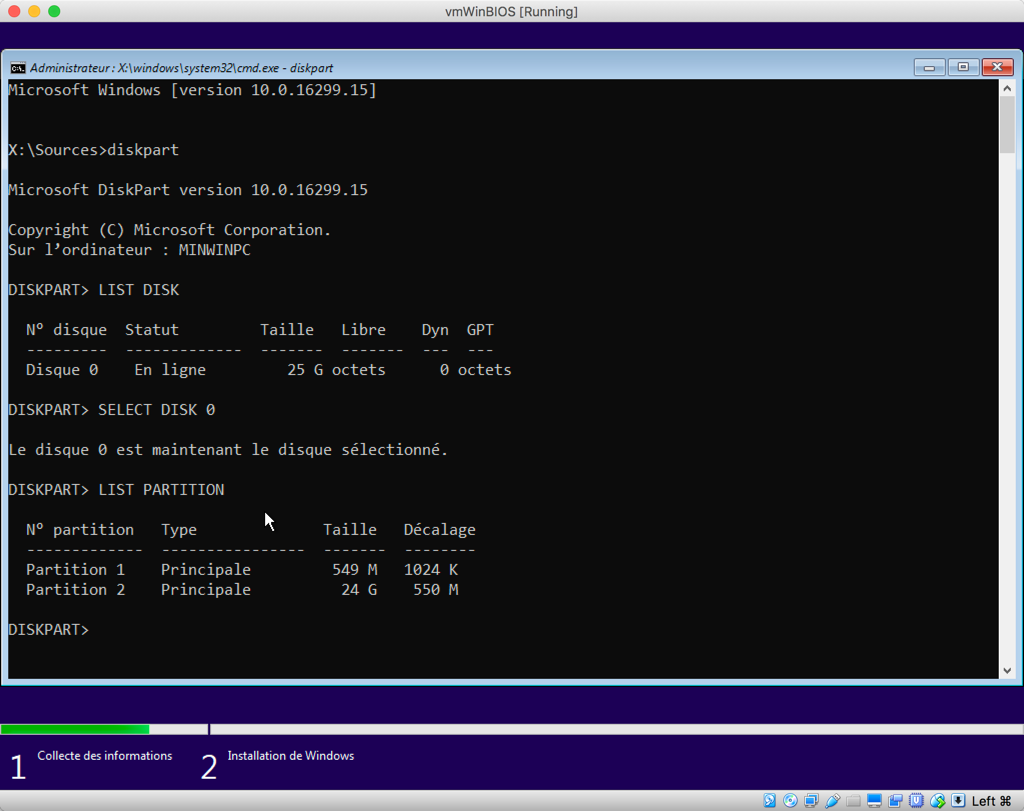
Task: Click the '550 M' offset value
Action: [436, 590]
